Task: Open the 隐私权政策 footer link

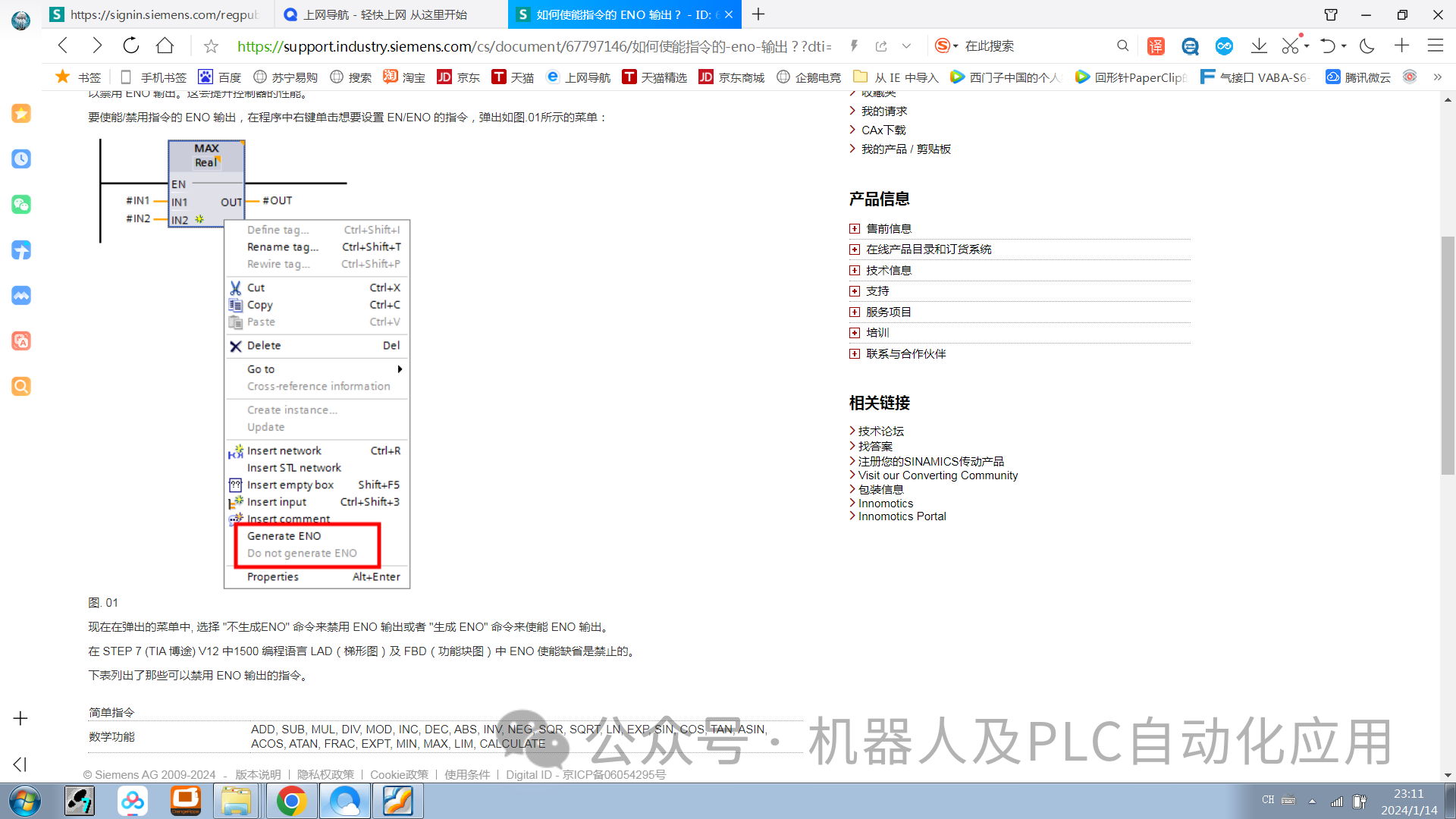Action: 325,775
